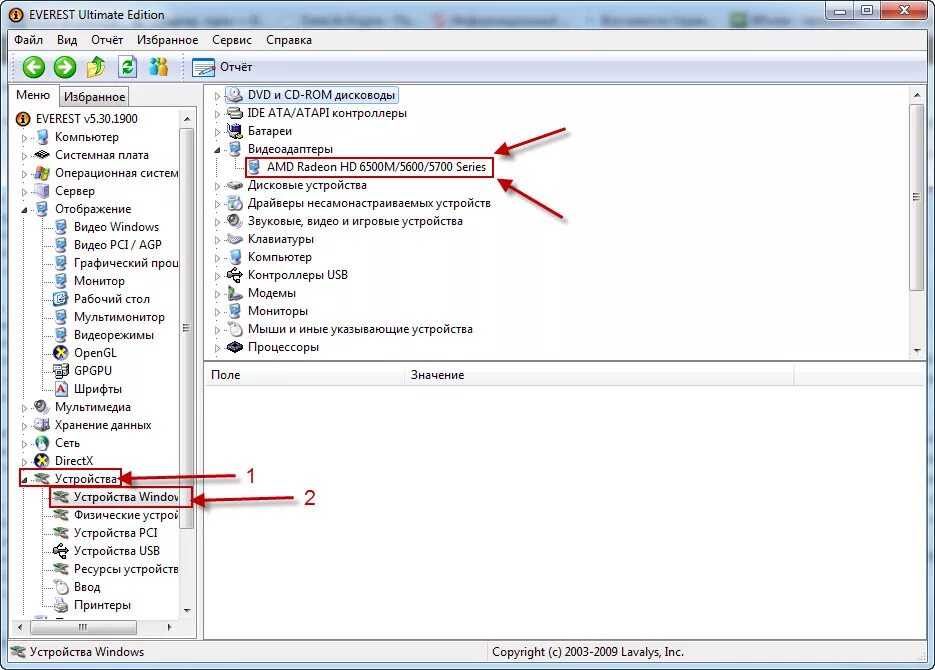Click the Системная плата motherboard icon
Viewport: 935px width, 670px height.
(42, 155)
